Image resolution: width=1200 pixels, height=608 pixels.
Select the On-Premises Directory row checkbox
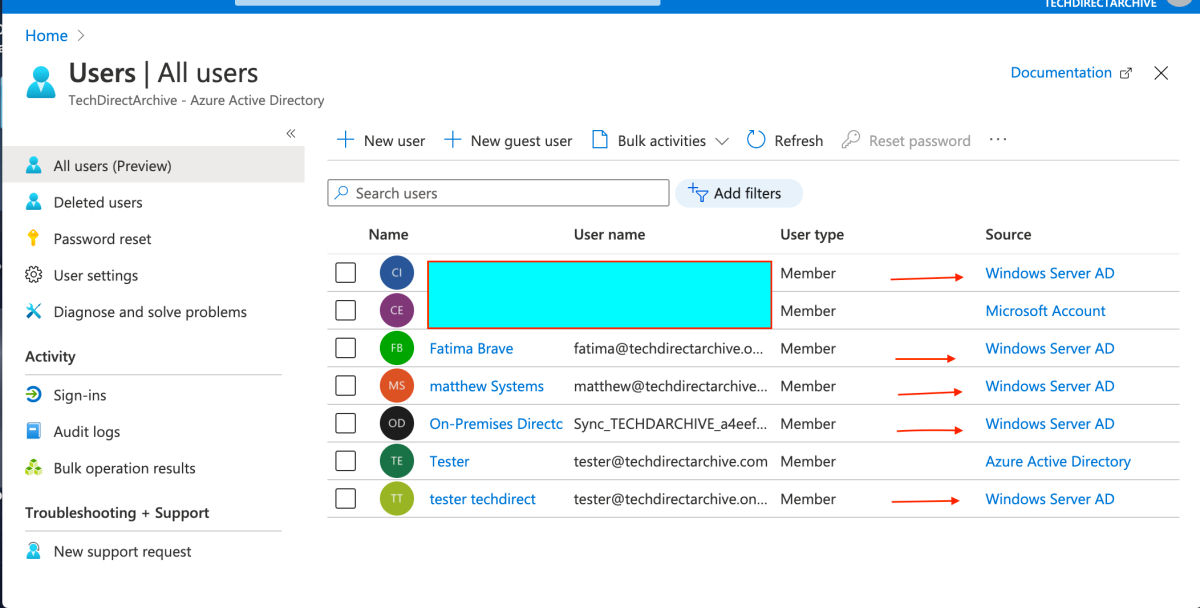point(345,423)
